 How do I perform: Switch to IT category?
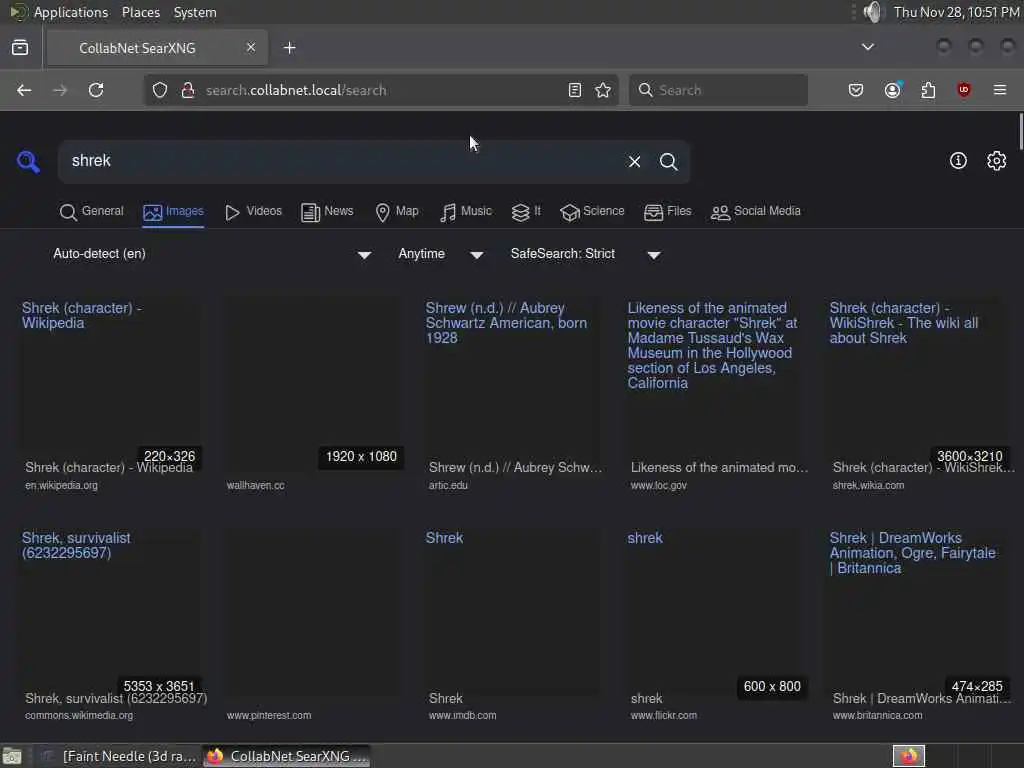[x=526, y=212]
